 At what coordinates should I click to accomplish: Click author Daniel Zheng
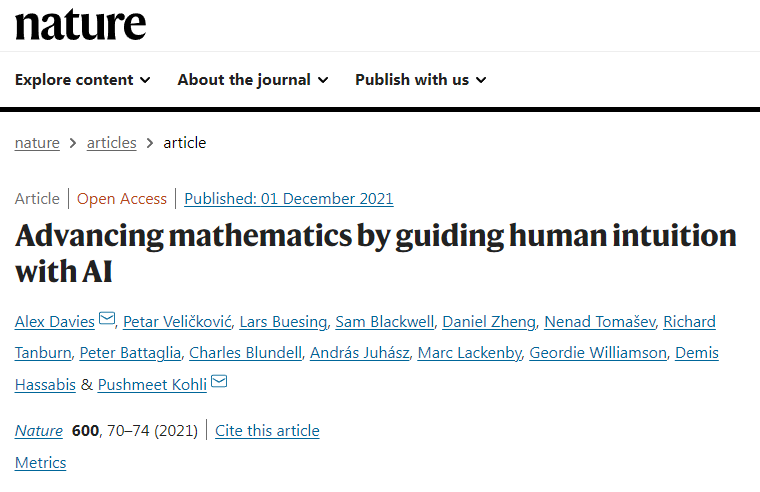click(x=490, y=322)
